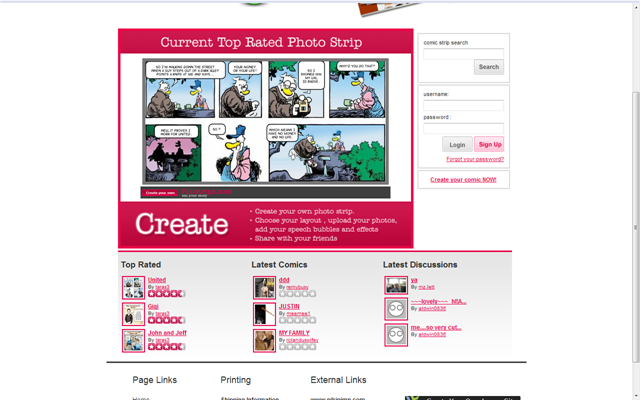Open the ~~~lovely~~~ discussion link

(x=438, y=302)
